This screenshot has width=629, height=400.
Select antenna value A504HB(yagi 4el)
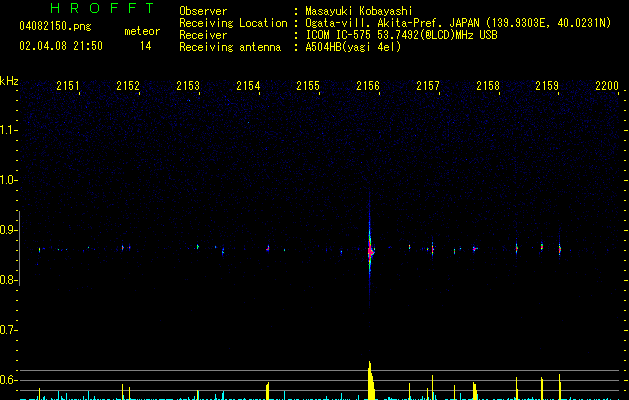click(x=353, y=47)
